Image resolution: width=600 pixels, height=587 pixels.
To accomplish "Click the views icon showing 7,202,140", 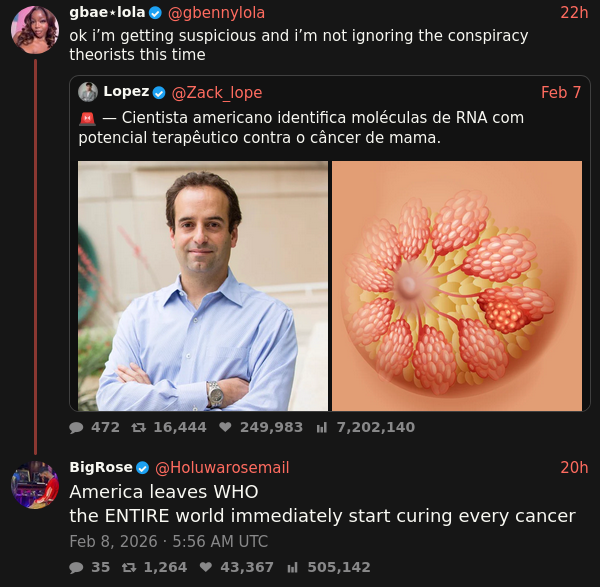I will 322,427.
